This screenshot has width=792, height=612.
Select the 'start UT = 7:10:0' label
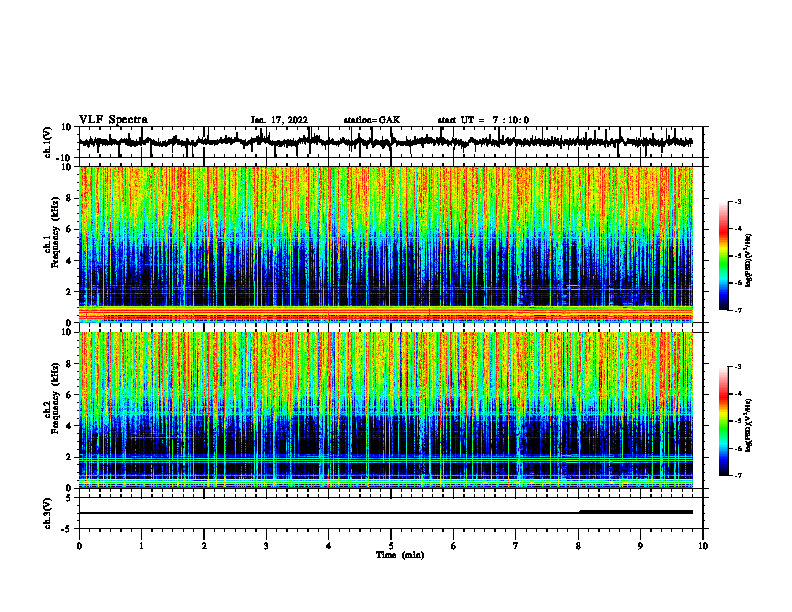click(483, 120)
